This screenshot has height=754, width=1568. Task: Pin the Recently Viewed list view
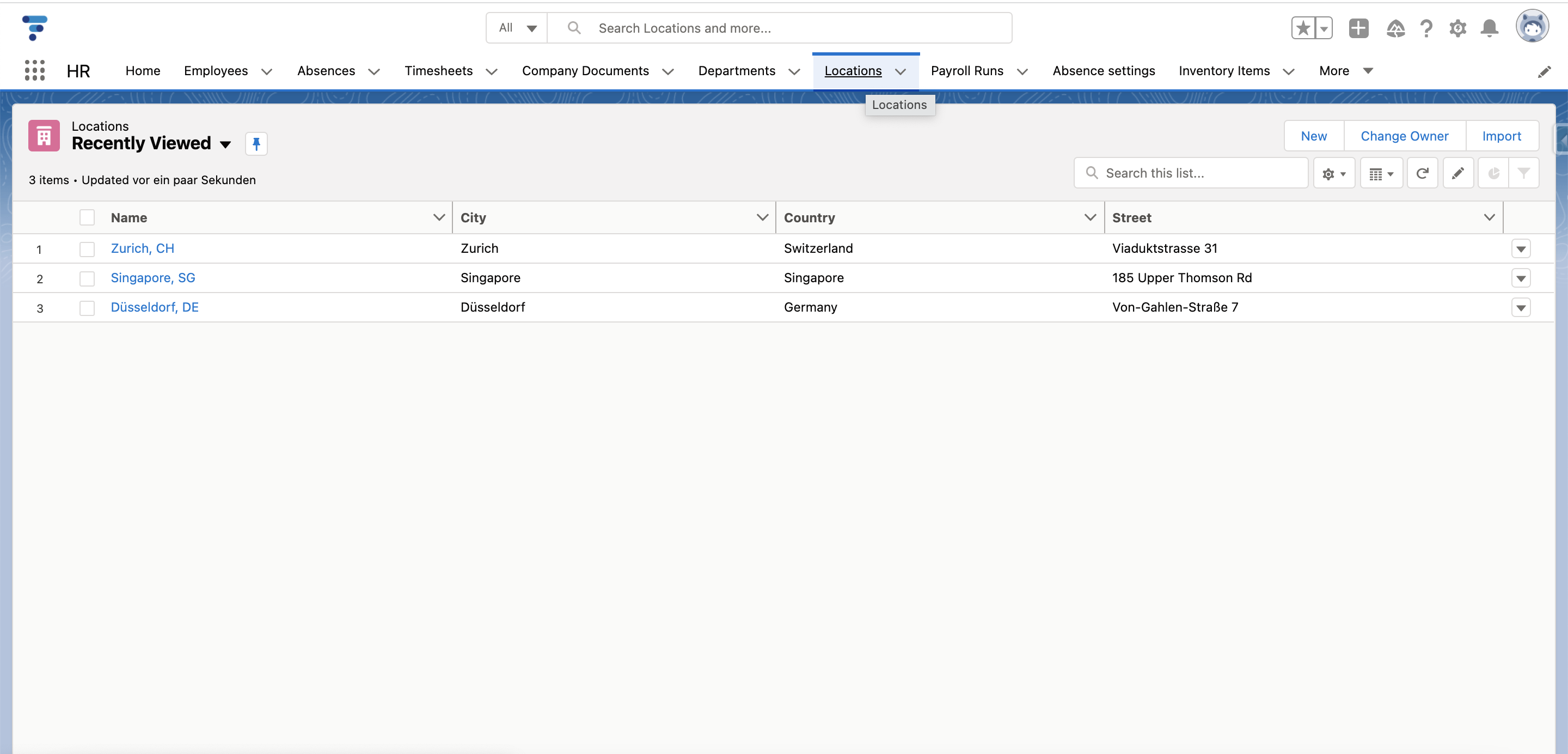click(x=256, y=144)
